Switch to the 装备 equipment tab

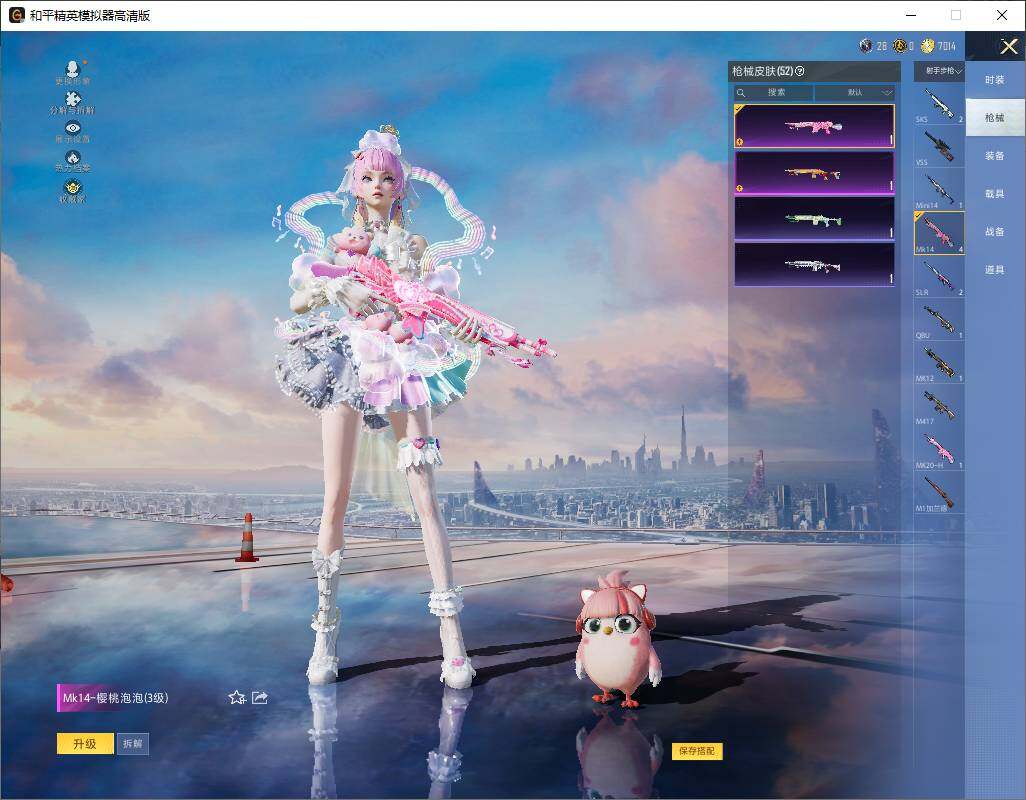pyautogui.click(x=995, y=156)
